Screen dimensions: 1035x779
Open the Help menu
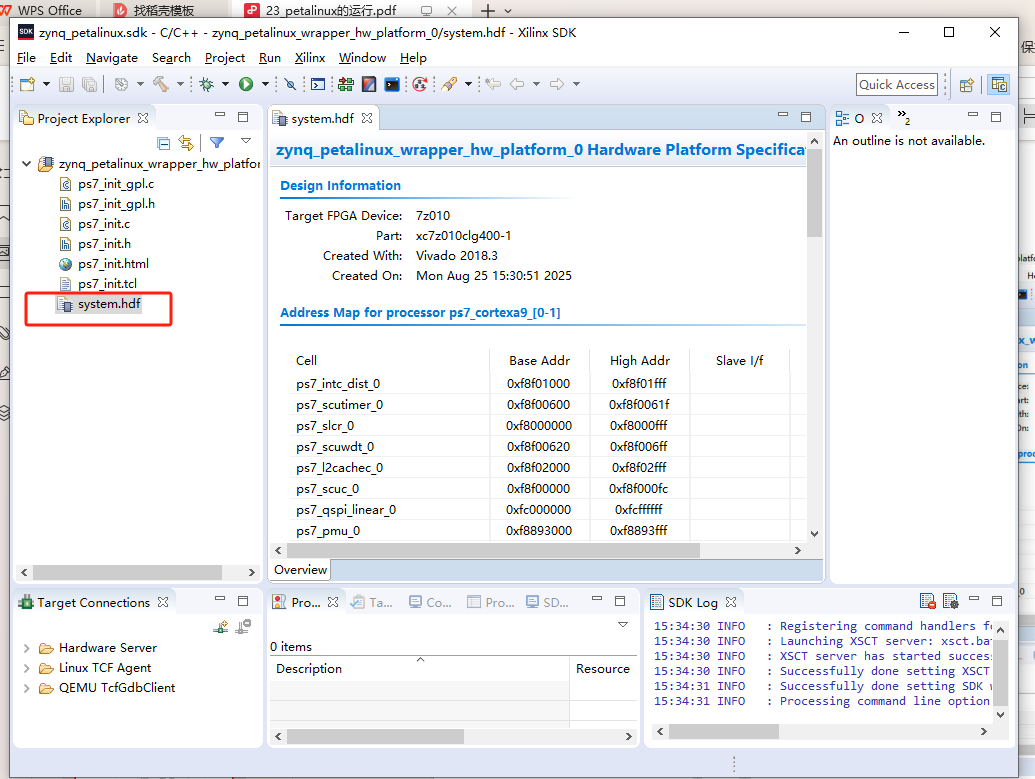click(x=413, y=58)
